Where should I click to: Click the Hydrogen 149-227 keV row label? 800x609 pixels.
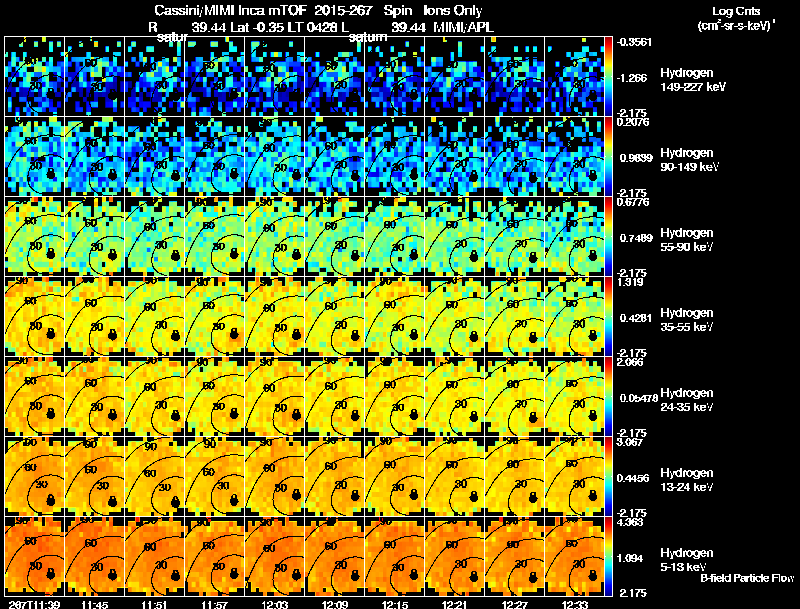pos(693,80)
